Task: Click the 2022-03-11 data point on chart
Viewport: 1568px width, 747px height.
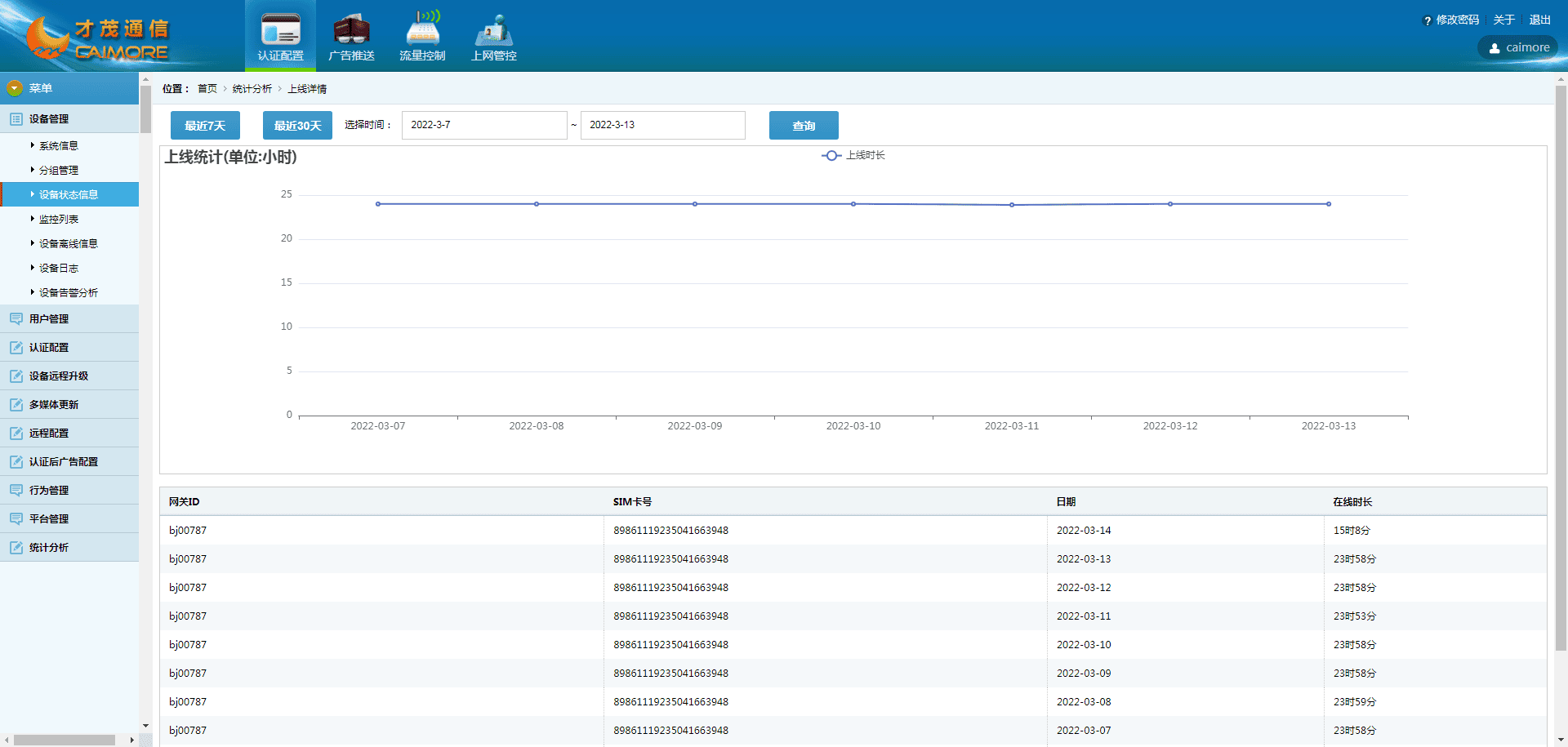Action: tap(1012, 205)
